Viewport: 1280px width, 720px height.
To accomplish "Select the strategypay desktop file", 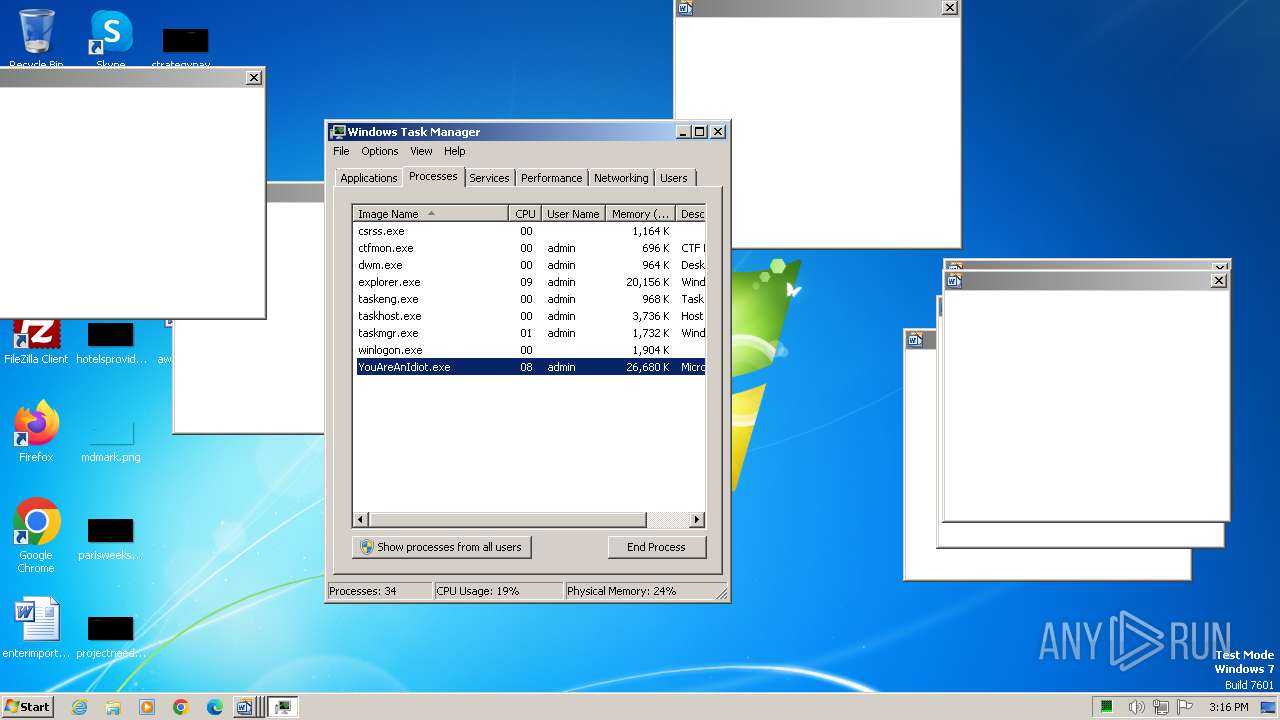I will pyautogui.click(x=185, y=45).
